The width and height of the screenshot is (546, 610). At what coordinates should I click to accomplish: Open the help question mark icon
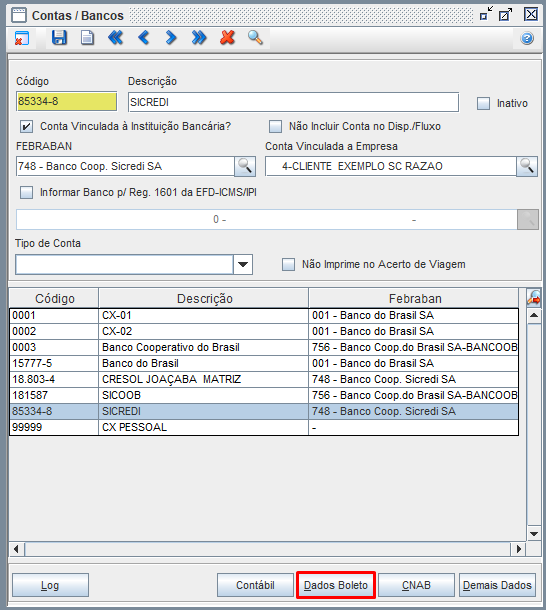[527, 38]
